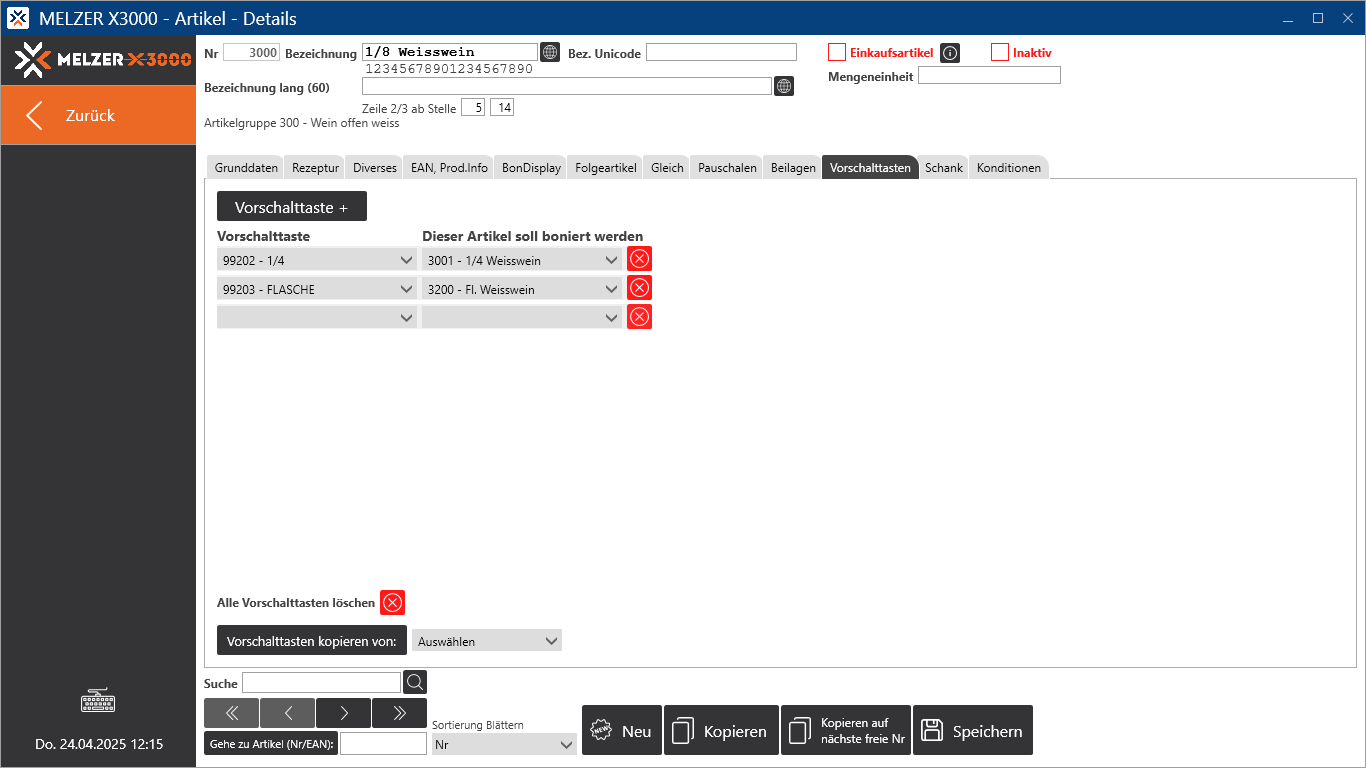The width and height of the screenshot is (1366, 768).
Task: Focus the Suche input field
Action: 321,682
